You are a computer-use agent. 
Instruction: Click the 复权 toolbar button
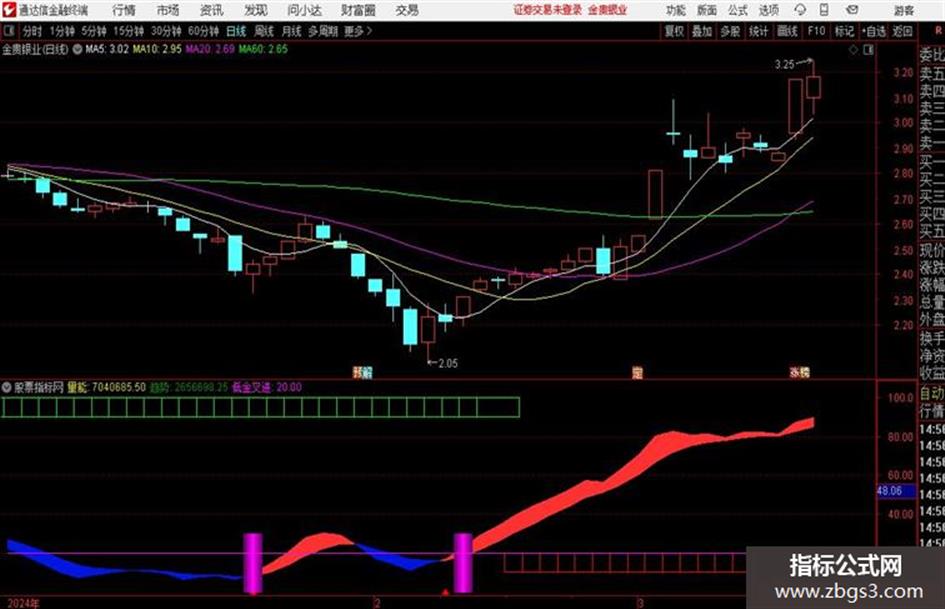click(x=674, y=31)
